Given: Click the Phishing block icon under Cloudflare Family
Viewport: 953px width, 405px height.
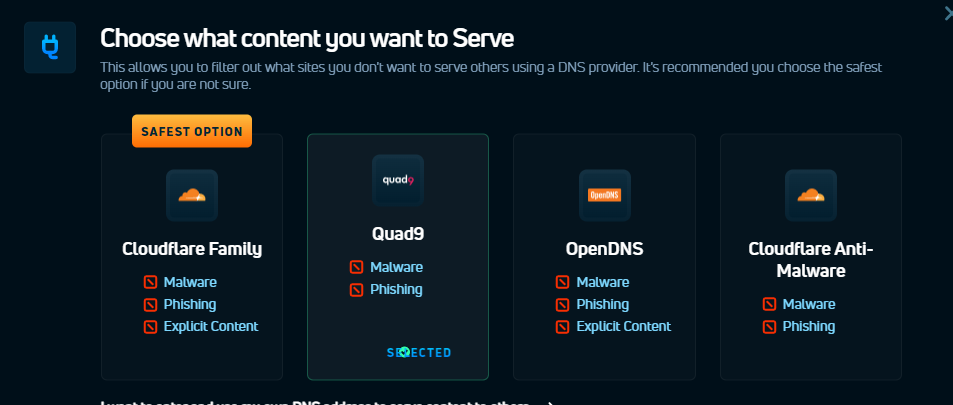Looking at the screenshot, I should (x=150, y=305).
